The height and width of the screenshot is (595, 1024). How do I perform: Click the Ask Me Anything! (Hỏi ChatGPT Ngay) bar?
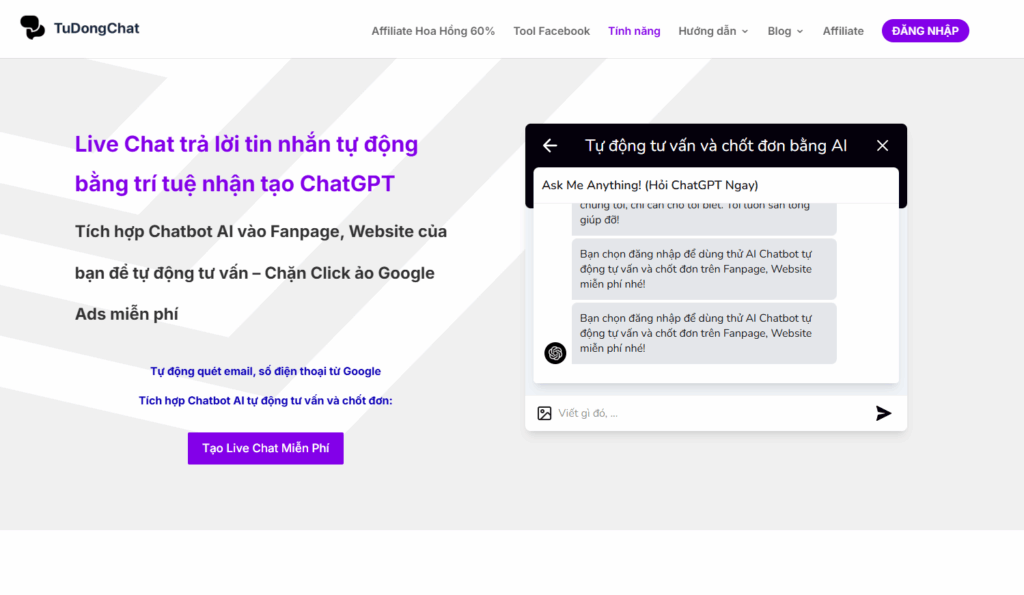point(716,185)
